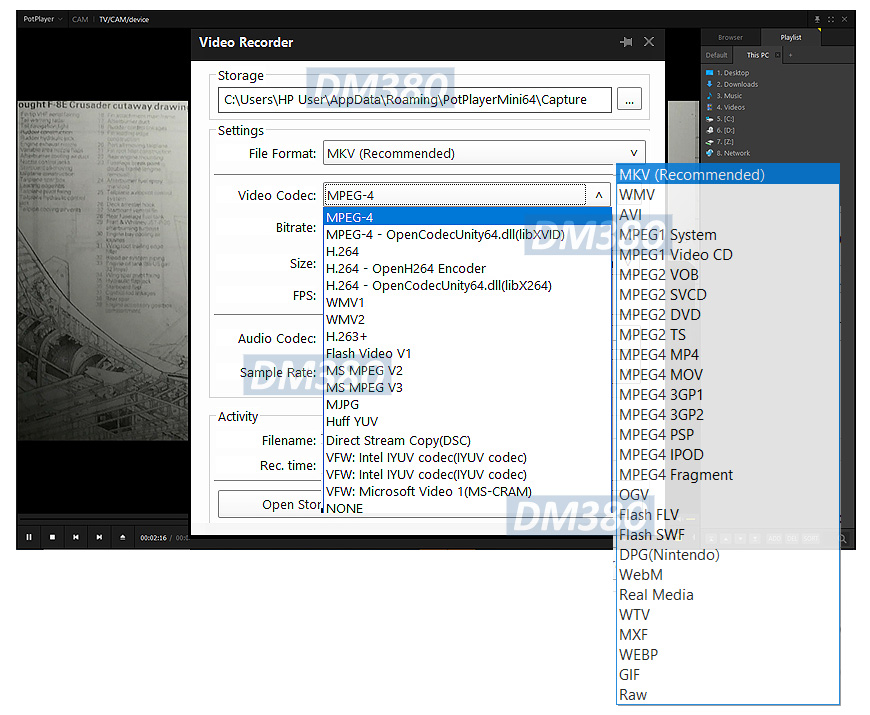Screen dimensions: 870x715
Task: Add a new playlist tab
Action: coord(790,55)
